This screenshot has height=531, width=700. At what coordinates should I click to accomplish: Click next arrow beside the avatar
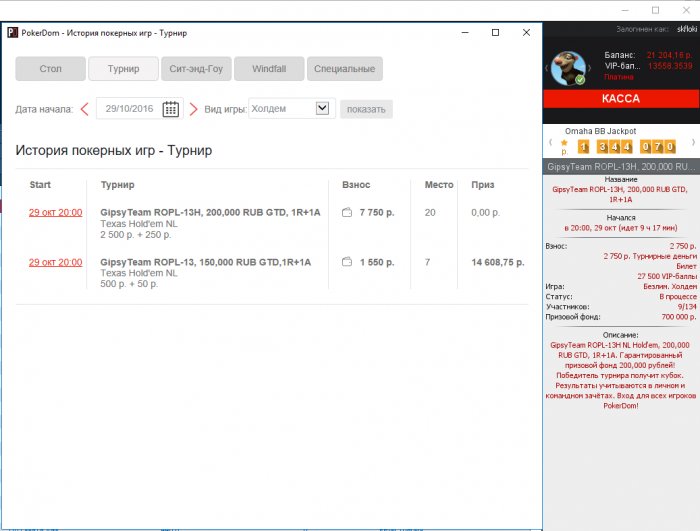point(592,69)
